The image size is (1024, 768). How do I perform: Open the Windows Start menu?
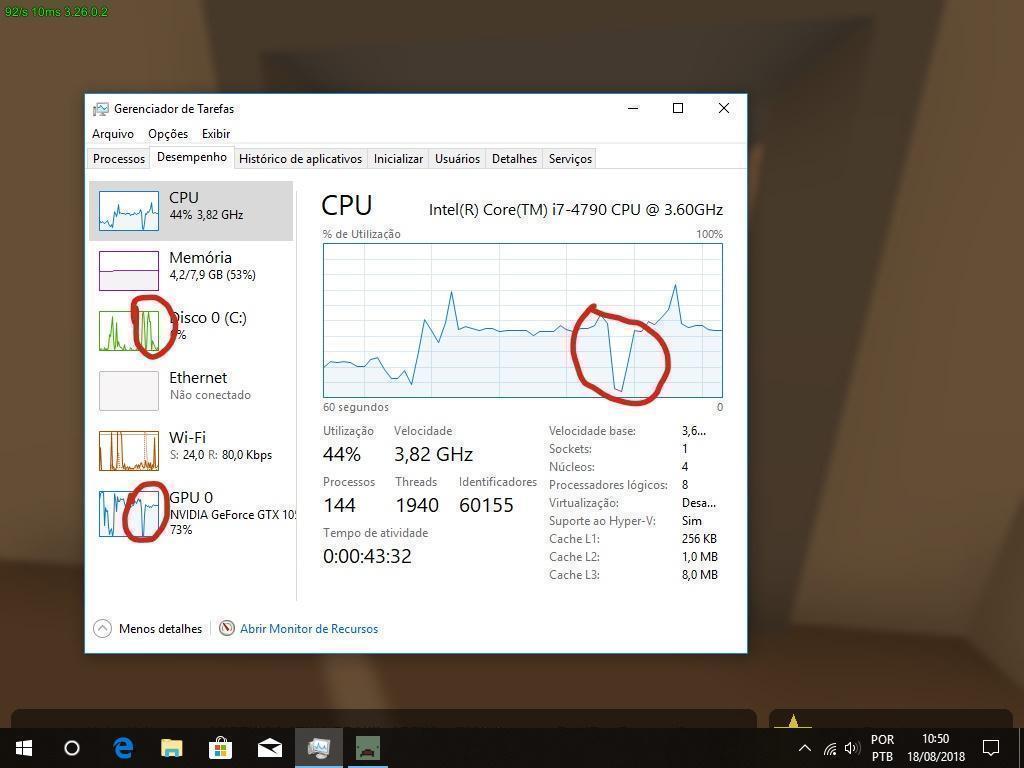coord(24,748)
